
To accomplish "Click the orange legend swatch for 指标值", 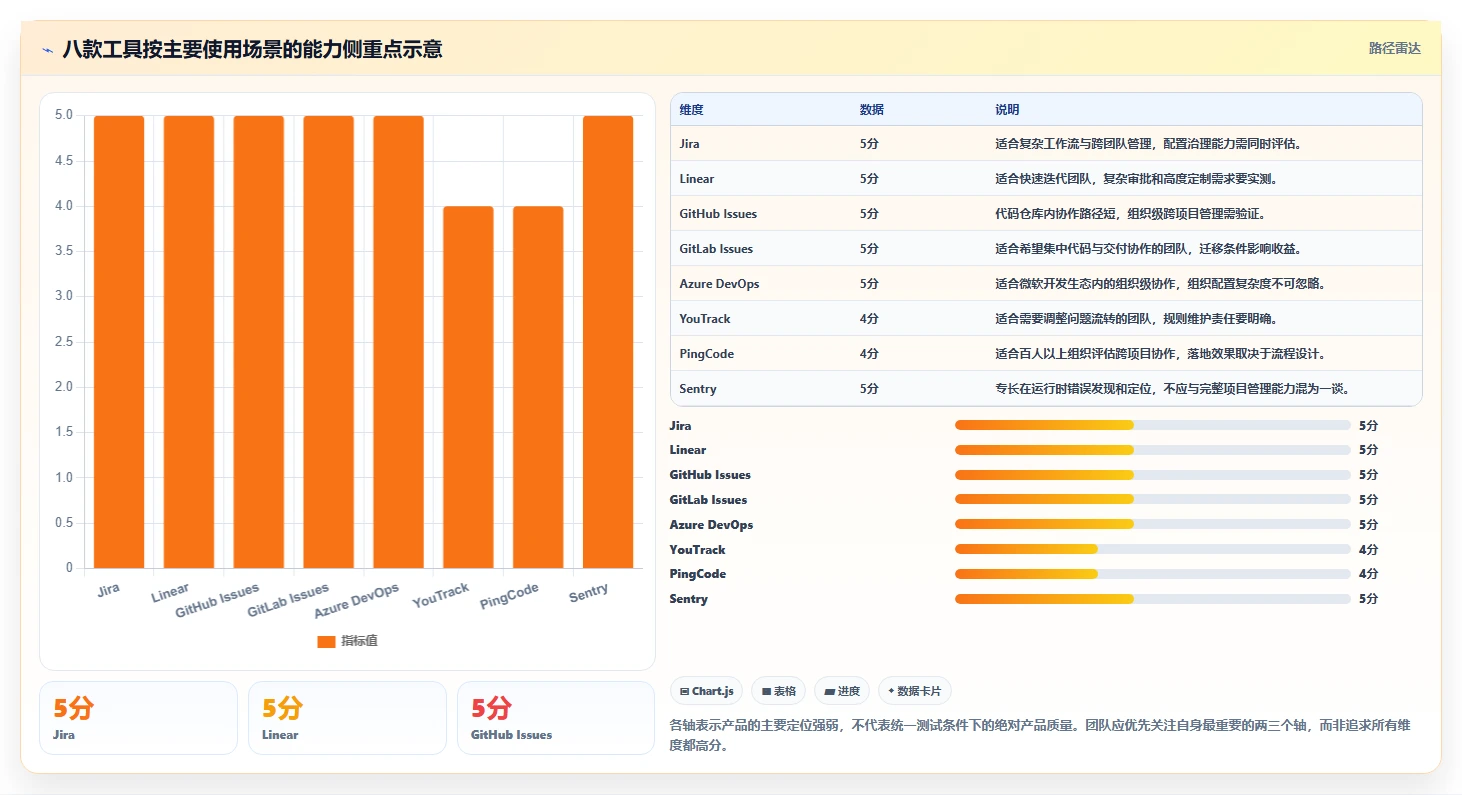I will (326, 642).
